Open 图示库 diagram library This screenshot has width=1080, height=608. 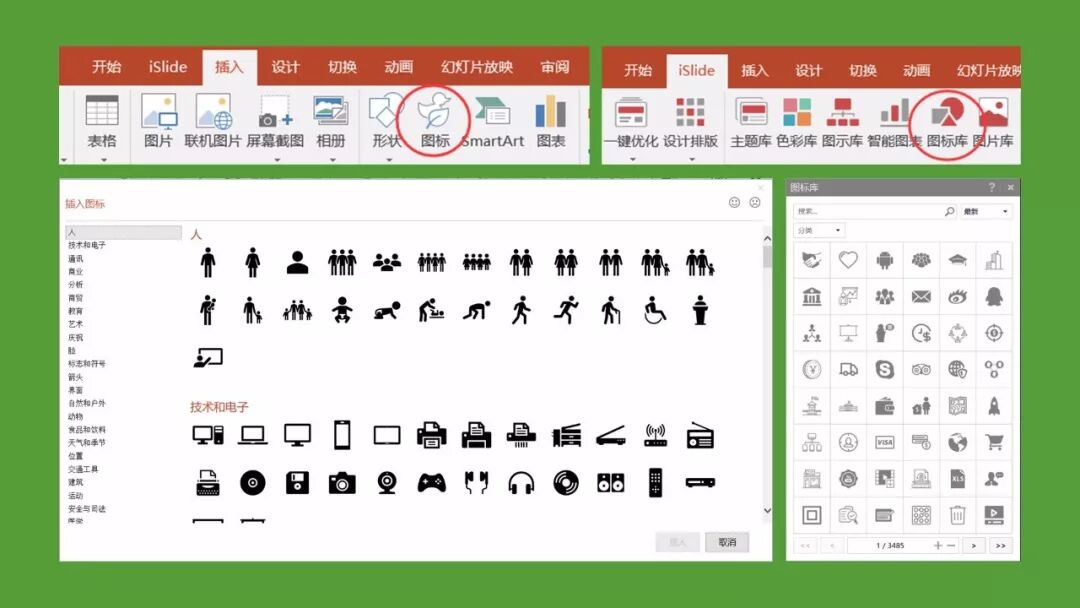(x=842, y=123)
